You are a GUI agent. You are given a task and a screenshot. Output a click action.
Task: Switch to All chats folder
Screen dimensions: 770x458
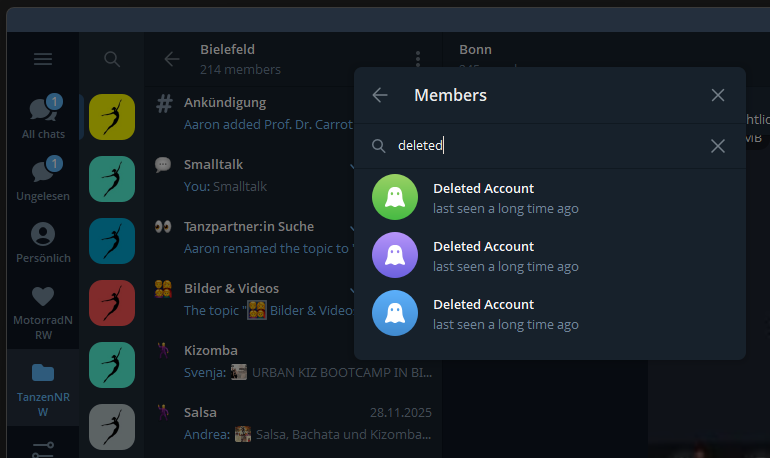point(43,117)
